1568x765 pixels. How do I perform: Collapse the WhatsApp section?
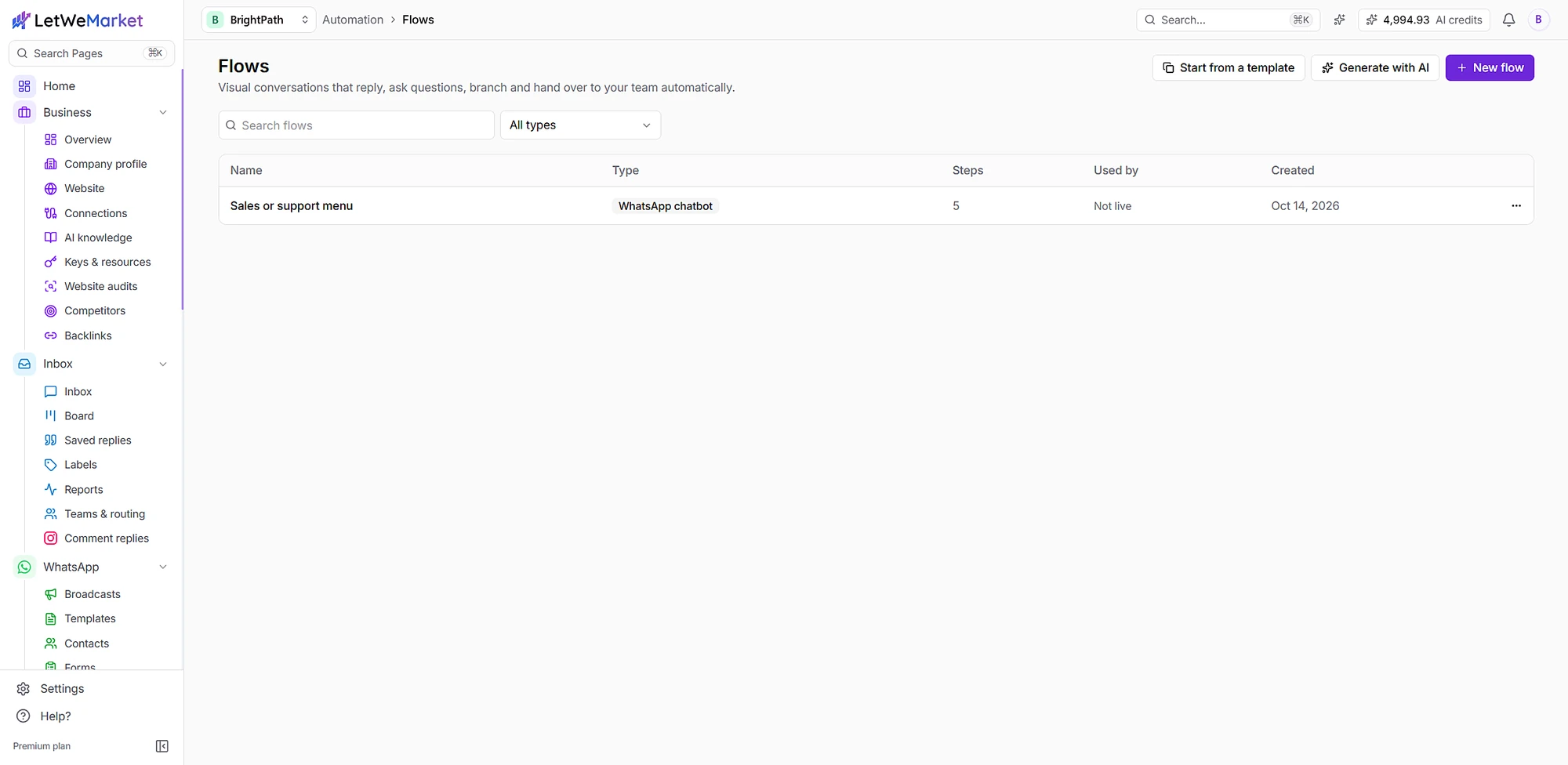163,567
